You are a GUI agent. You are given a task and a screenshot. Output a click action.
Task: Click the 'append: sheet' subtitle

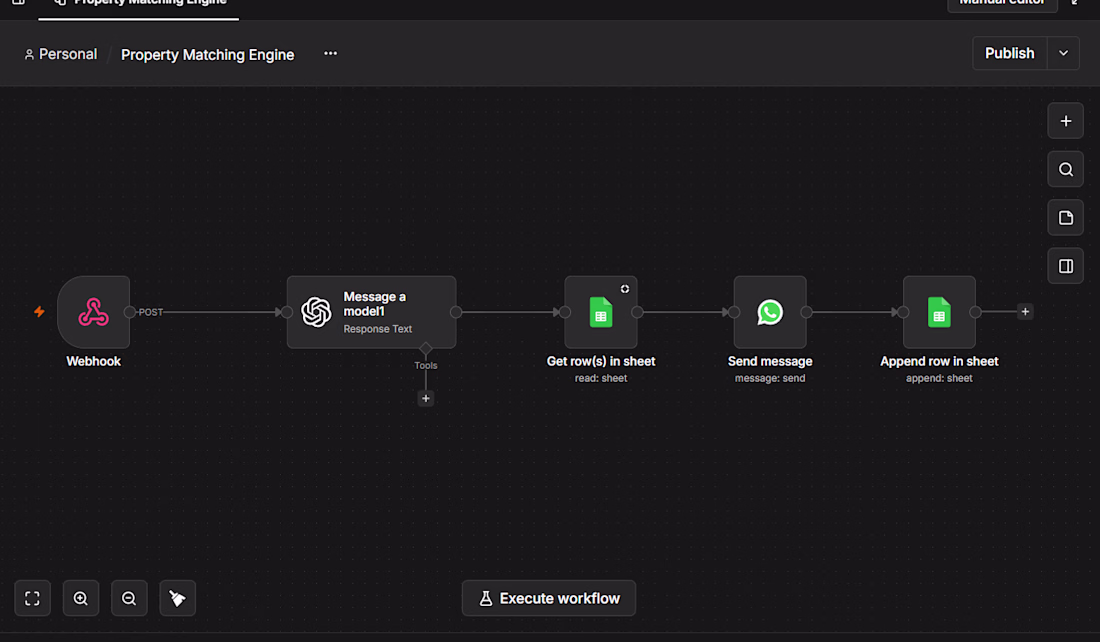pos(939,378)
